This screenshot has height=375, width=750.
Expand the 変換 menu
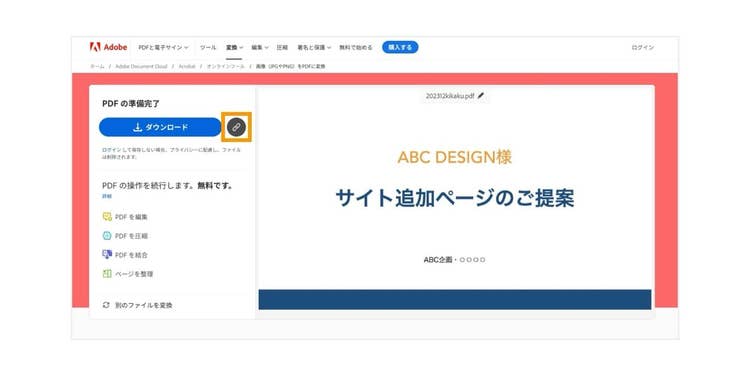coord(234,47)
